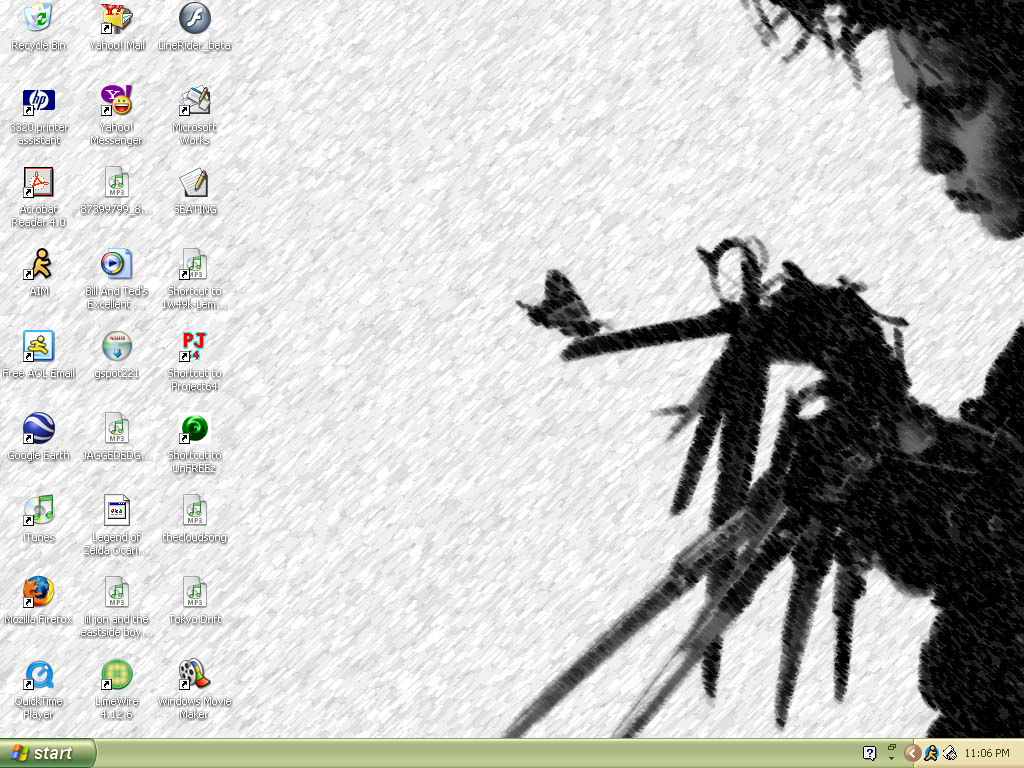Select the Tokyo Drift MP3 file

tap(195, 592)
